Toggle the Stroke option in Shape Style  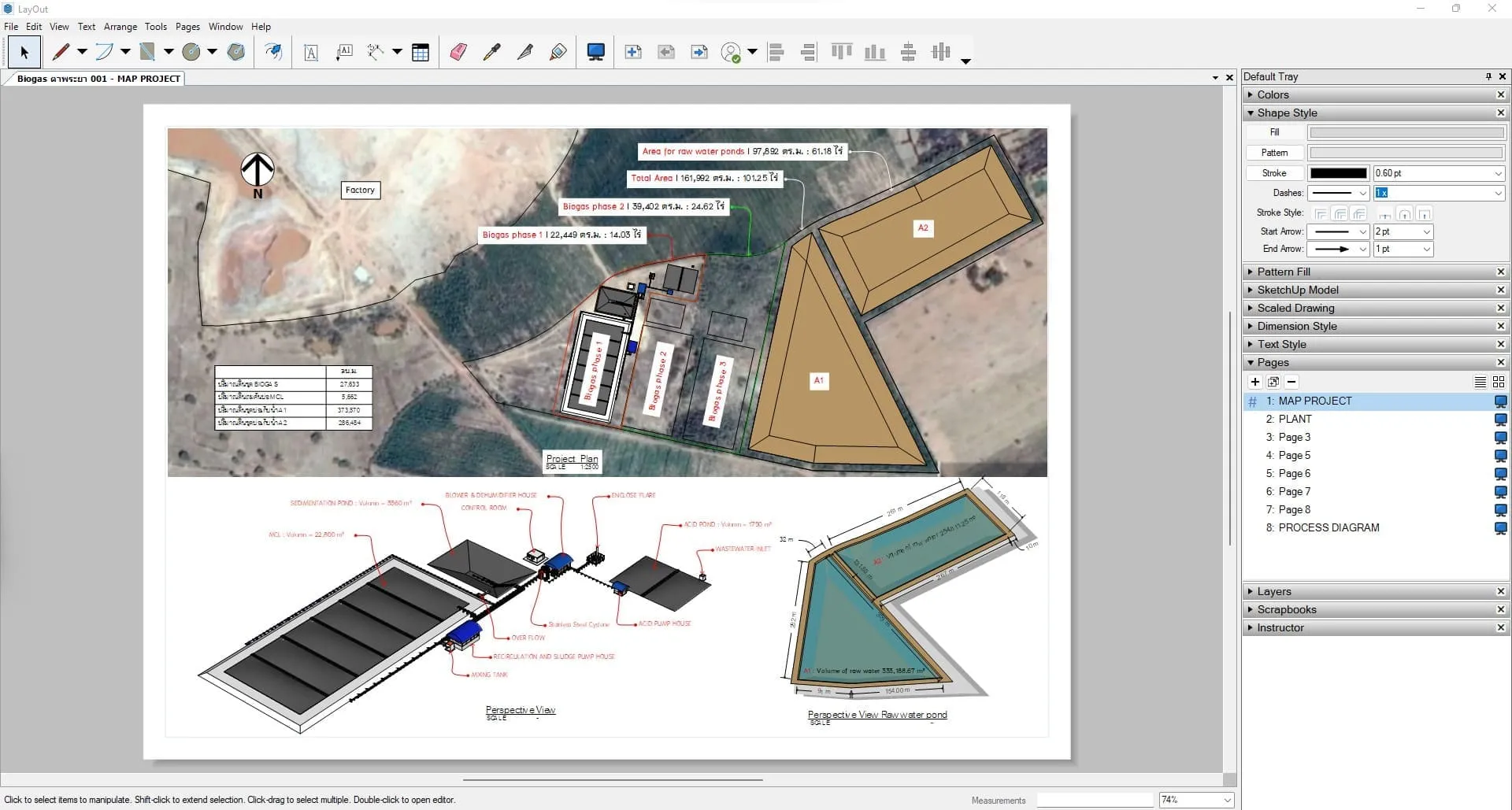click(1274, 173)
